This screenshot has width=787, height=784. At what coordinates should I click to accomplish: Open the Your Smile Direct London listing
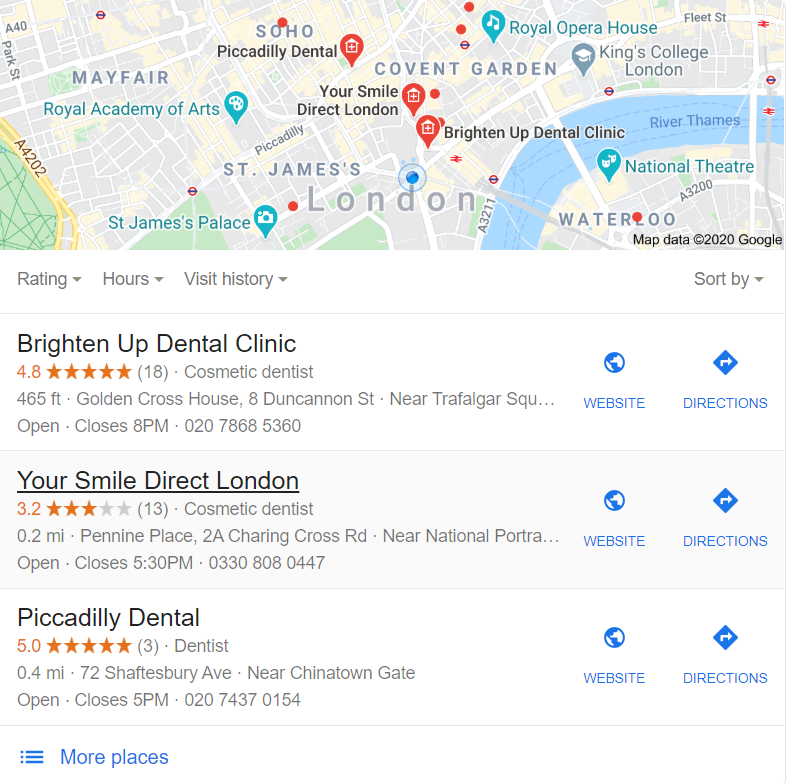pos(158,481)
